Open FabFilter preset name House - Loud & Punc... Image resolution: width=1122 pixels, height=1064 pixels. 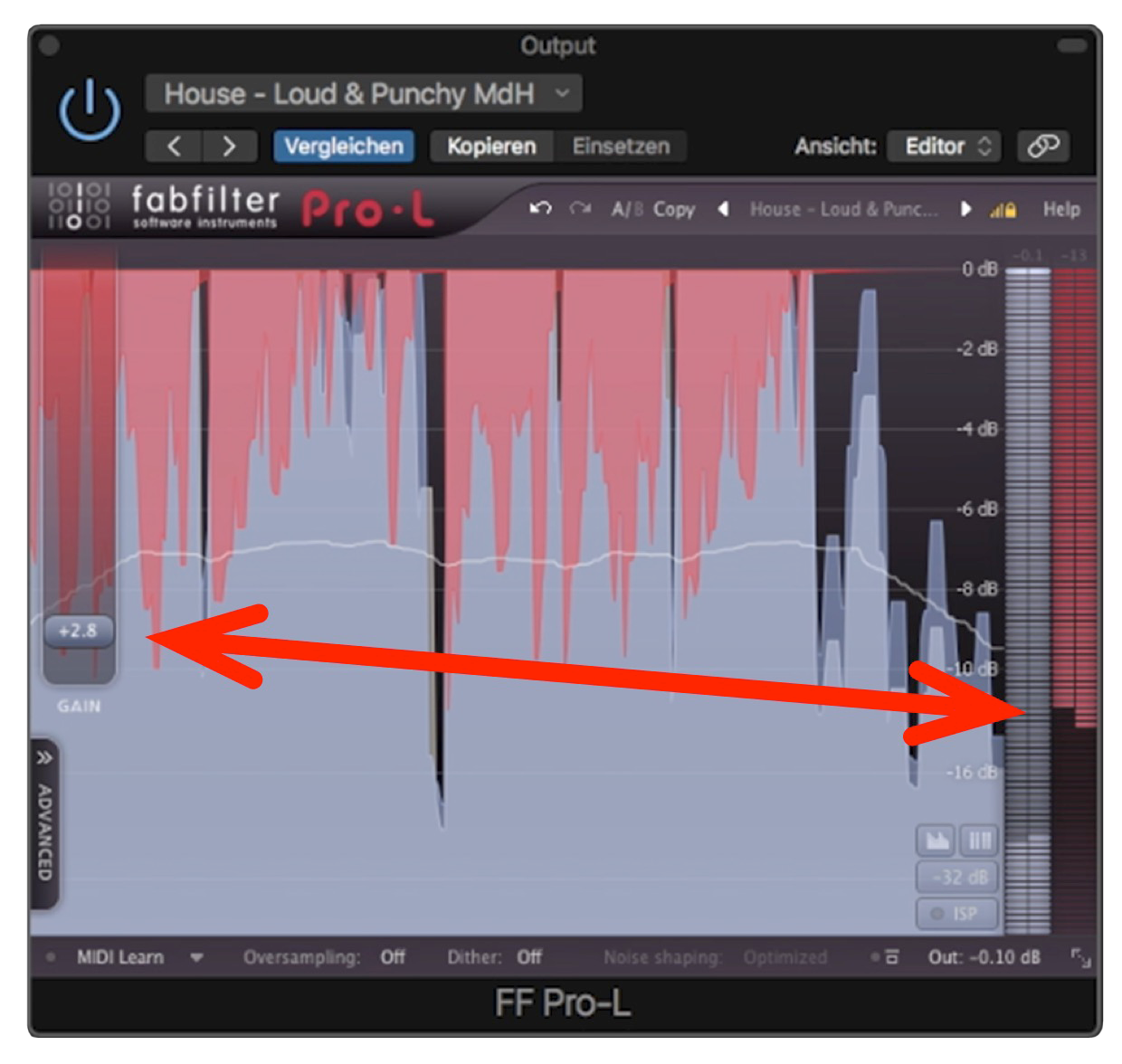843,210
